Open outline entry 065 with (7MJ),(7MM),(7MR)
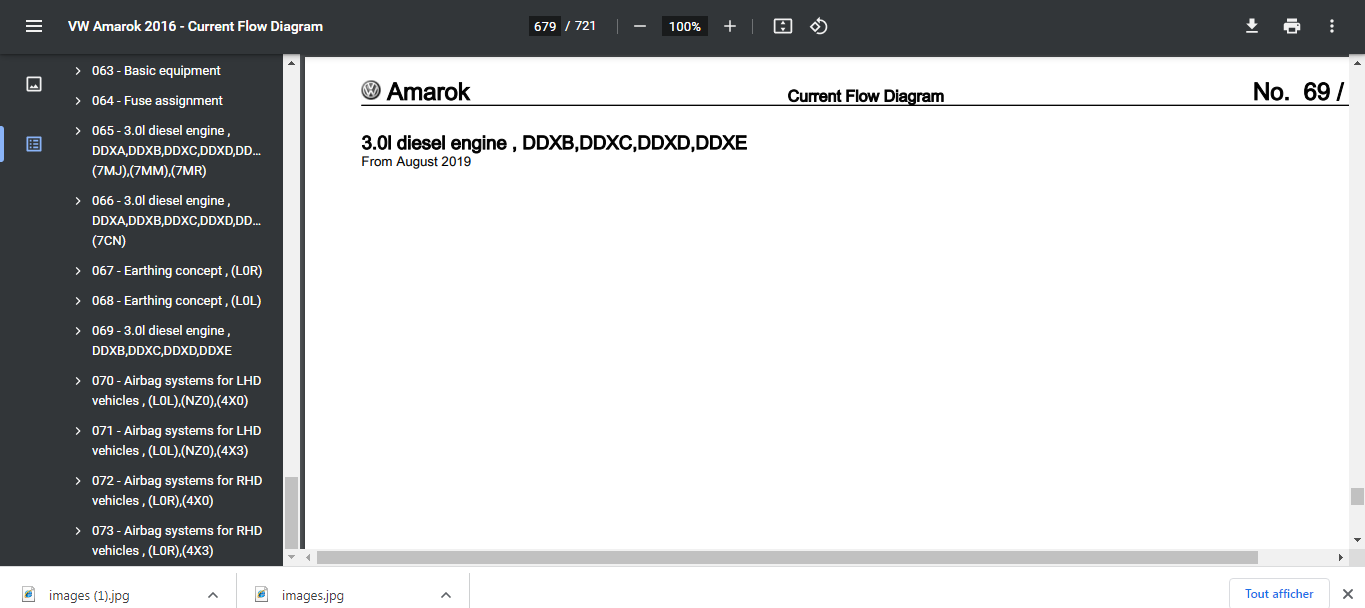The height and width of the screenshot is (608, 1365). click(x=176, y=151)
